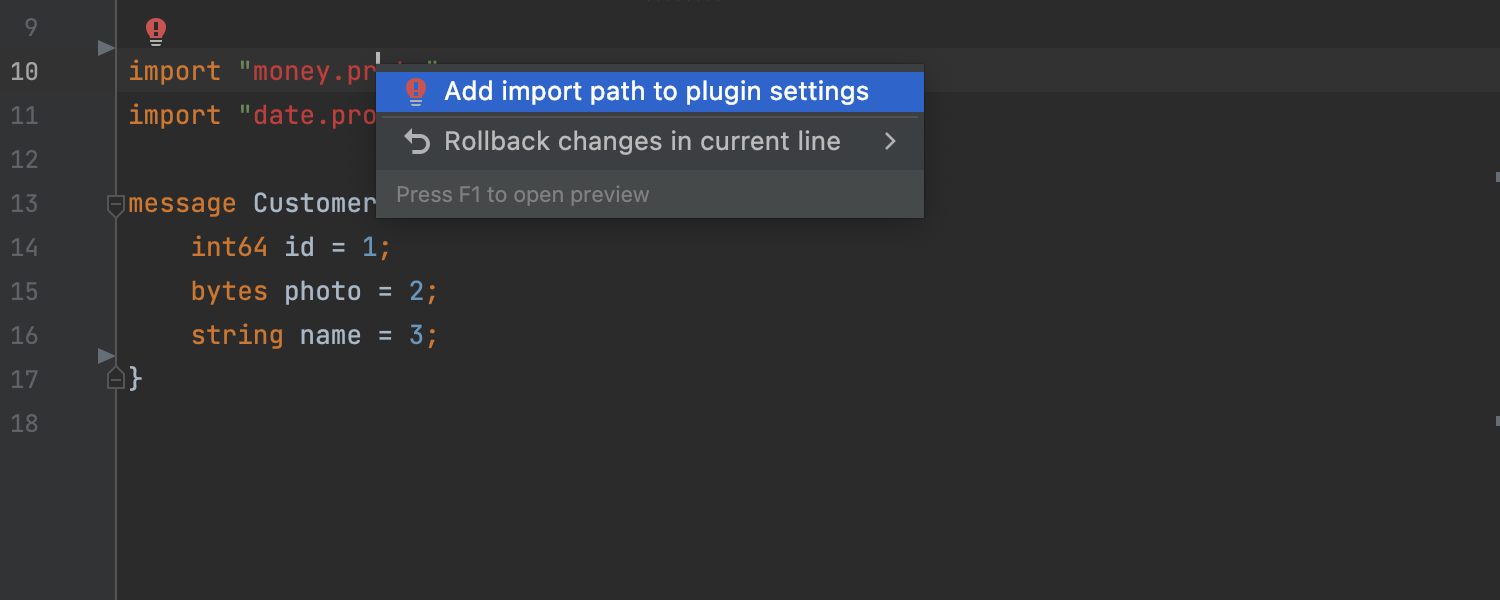1500x600 pixels.
Task: Click the Press F1 to open preview hint
Action: coord(523,195)
